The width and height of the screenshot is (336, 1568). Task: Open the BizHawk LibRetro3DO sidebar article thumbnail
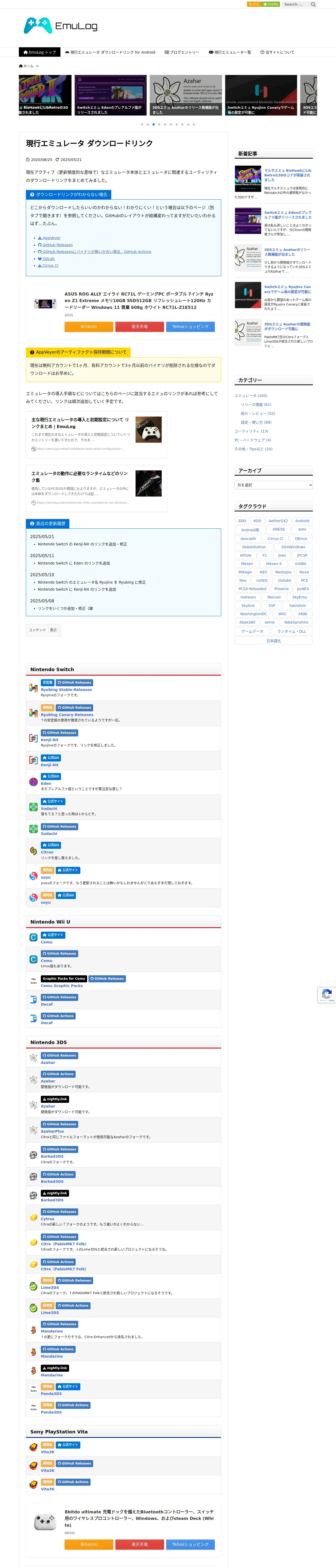pyautogui.click(x=248, y=179)
